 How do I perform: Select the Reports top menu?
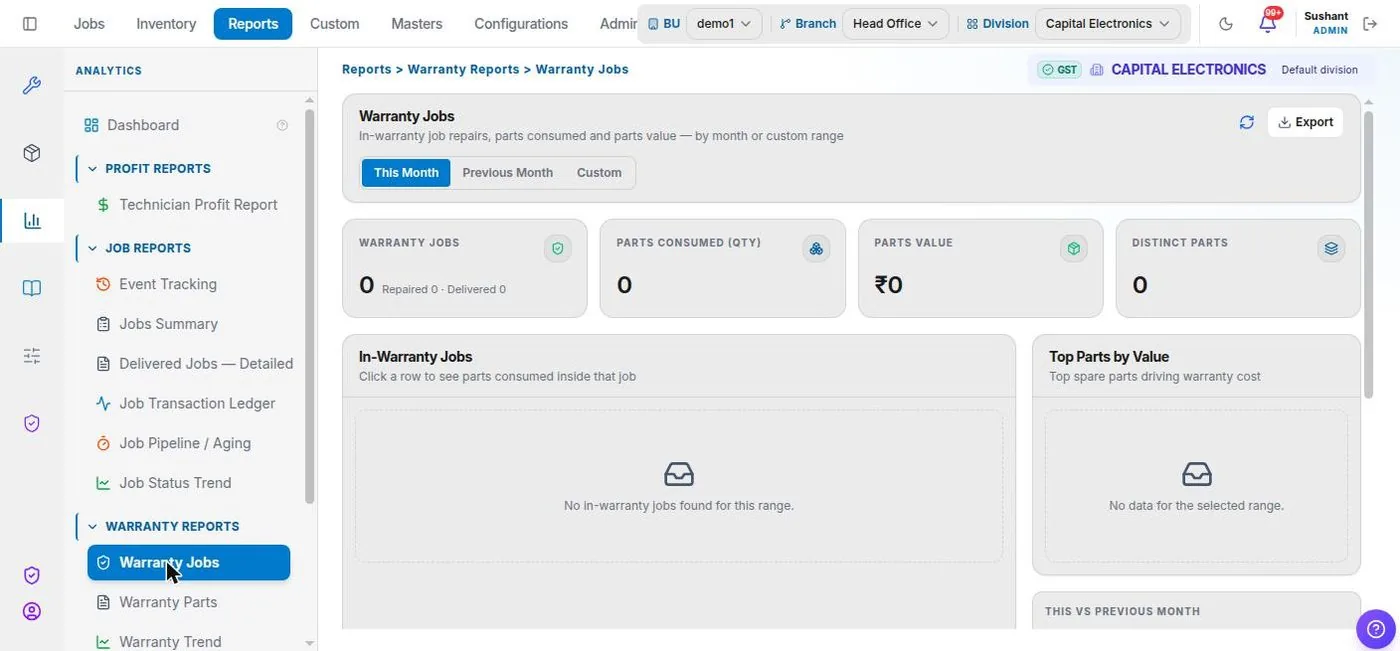[x=253, y=24]
